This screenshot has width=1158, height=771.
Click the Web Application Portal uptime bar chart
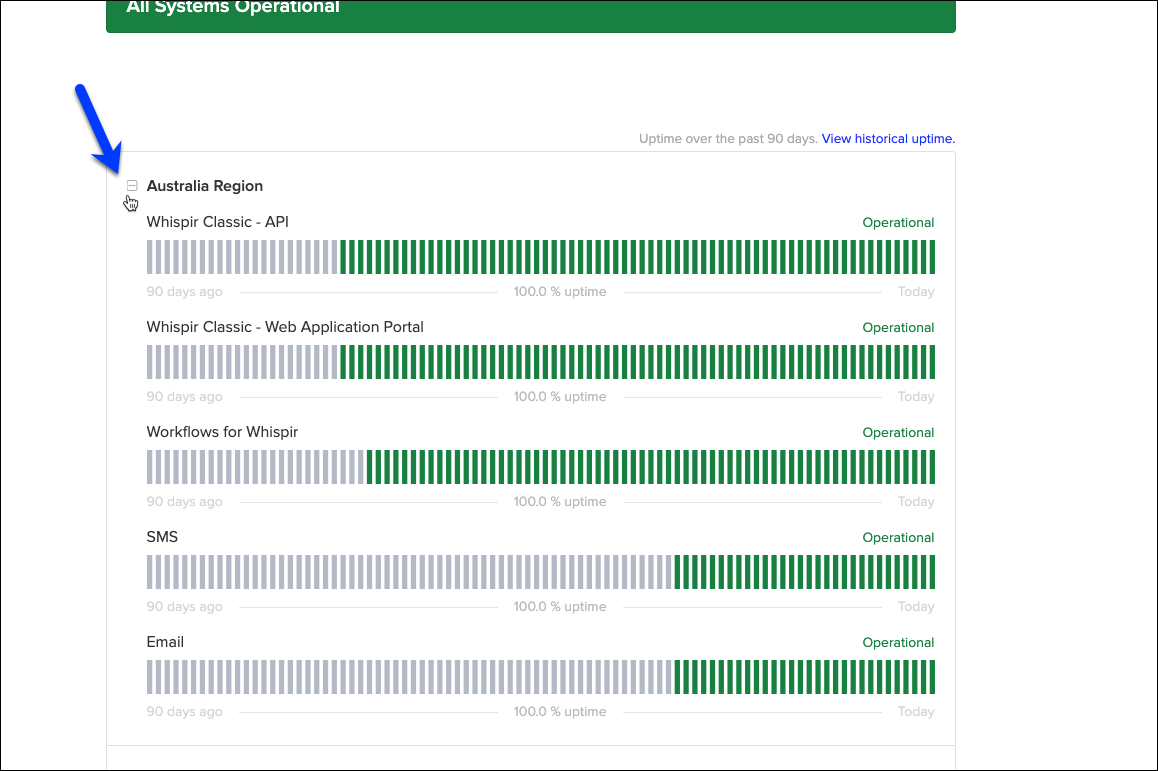coord(541,362)
